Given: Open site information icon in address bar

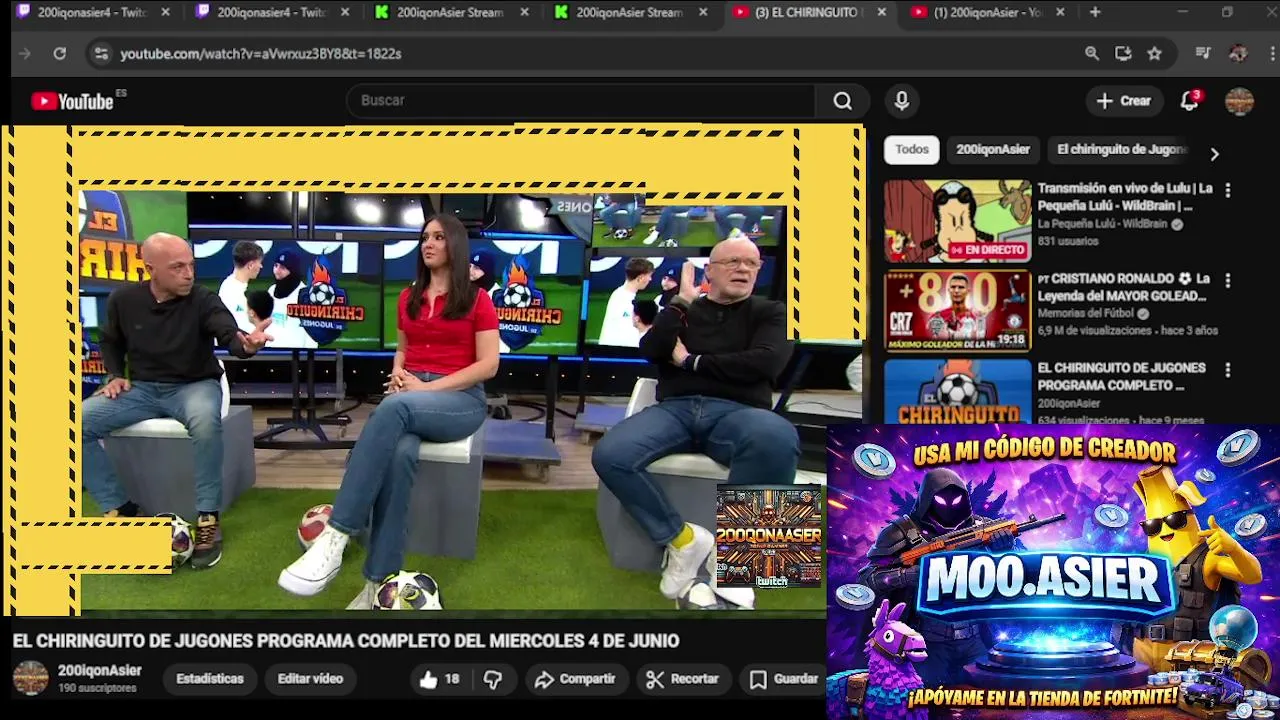Looking at the screenshot, I should [x=100, y=54].
